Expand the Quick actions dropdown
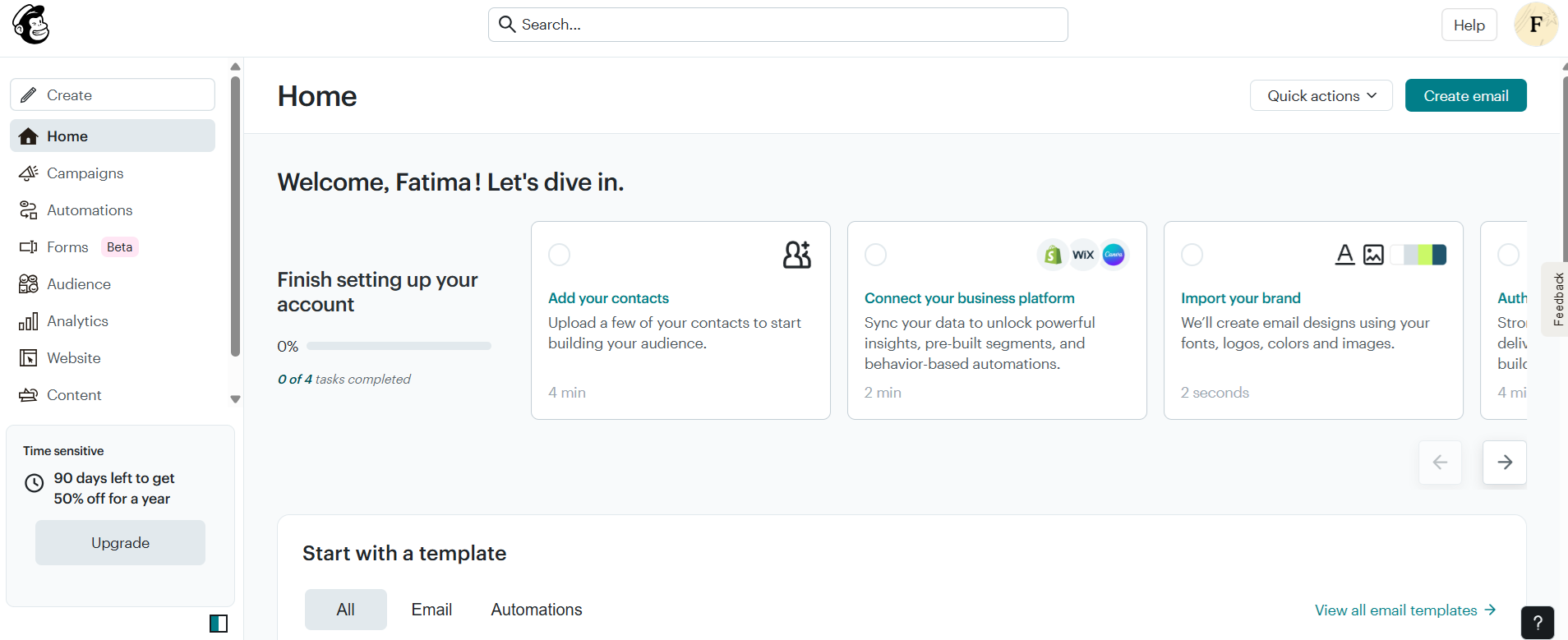The width and height of the screenshot is (1568, 640). point(1321,96)
